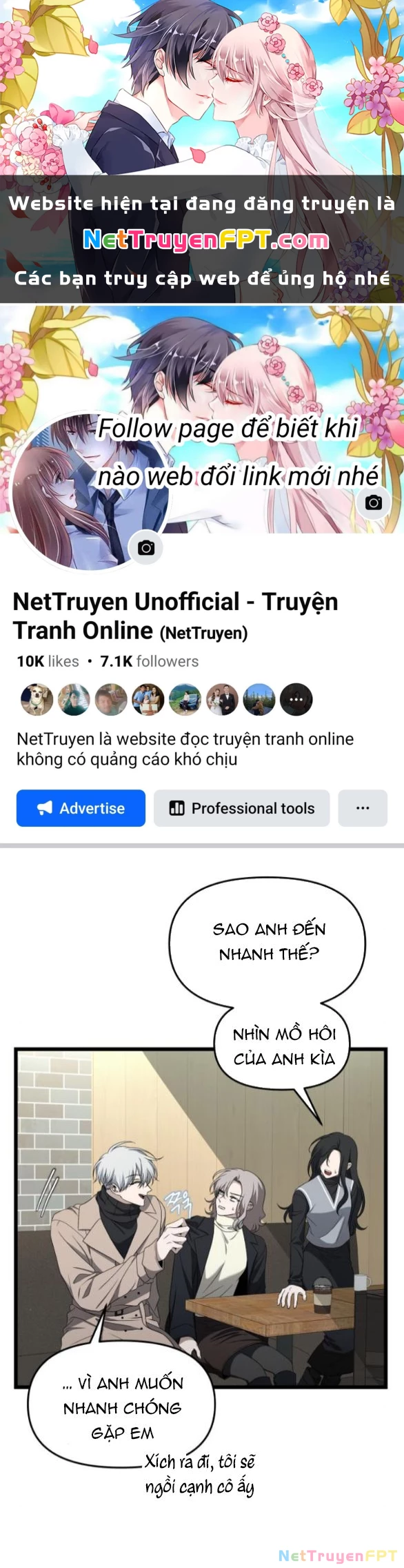Open the wedding couple follower avatar

(x=222, y=700)
